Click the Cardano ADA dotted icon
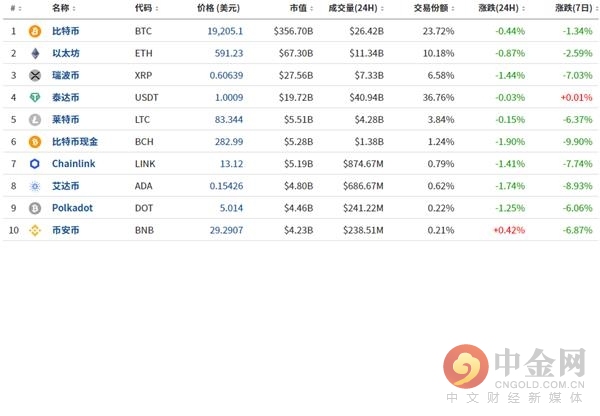The width and height of the screenshot is (600, 416). [x=35, y=186]
